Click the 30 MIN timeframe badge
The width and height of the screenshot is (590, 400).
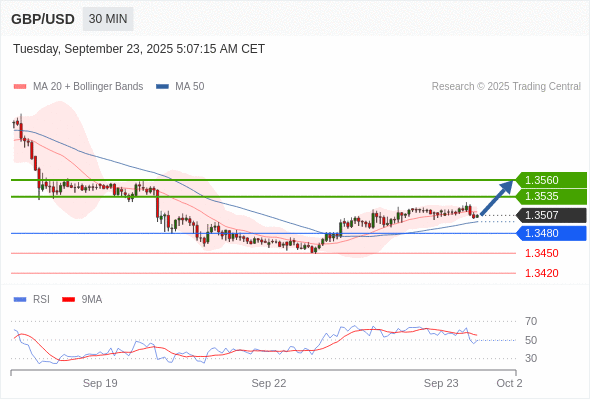pos(108,19)
